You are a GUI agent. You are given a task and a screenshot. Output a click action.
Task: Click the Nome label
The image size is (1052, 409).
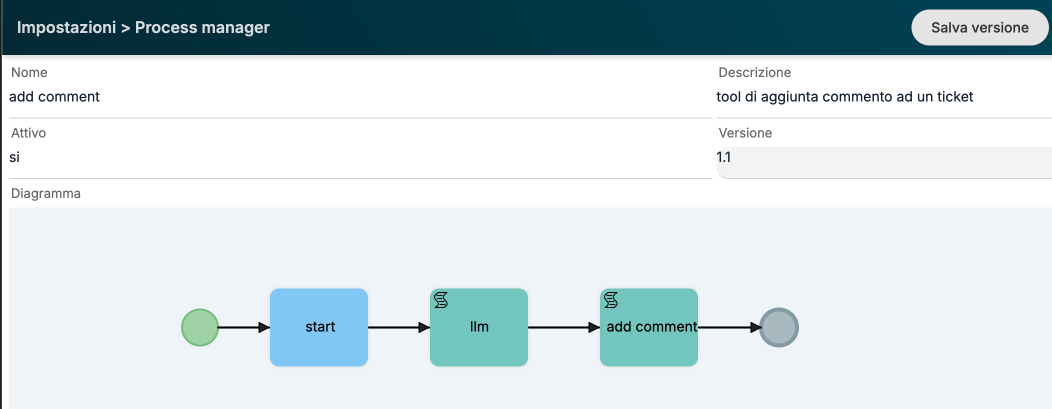[x=29, y=72]
